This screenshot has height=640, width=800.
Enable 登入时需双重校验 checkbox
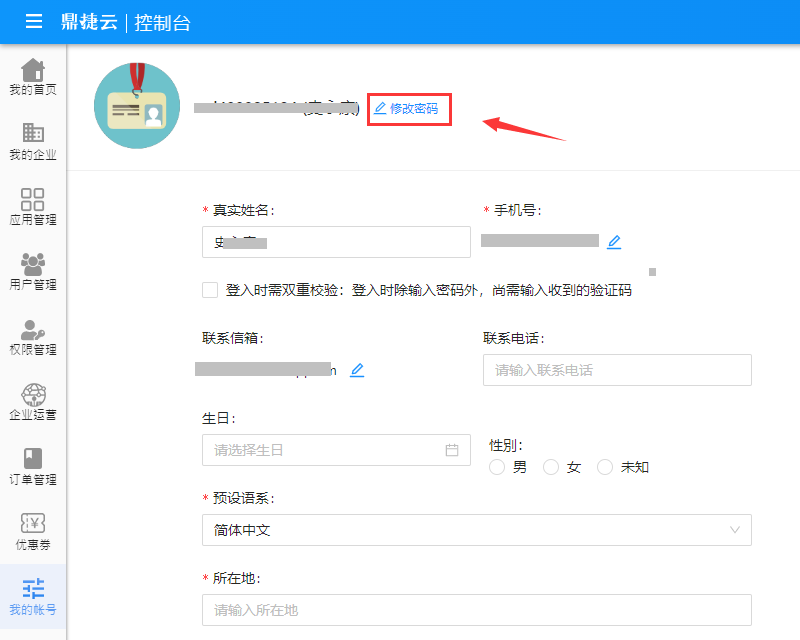click(210, 290)
